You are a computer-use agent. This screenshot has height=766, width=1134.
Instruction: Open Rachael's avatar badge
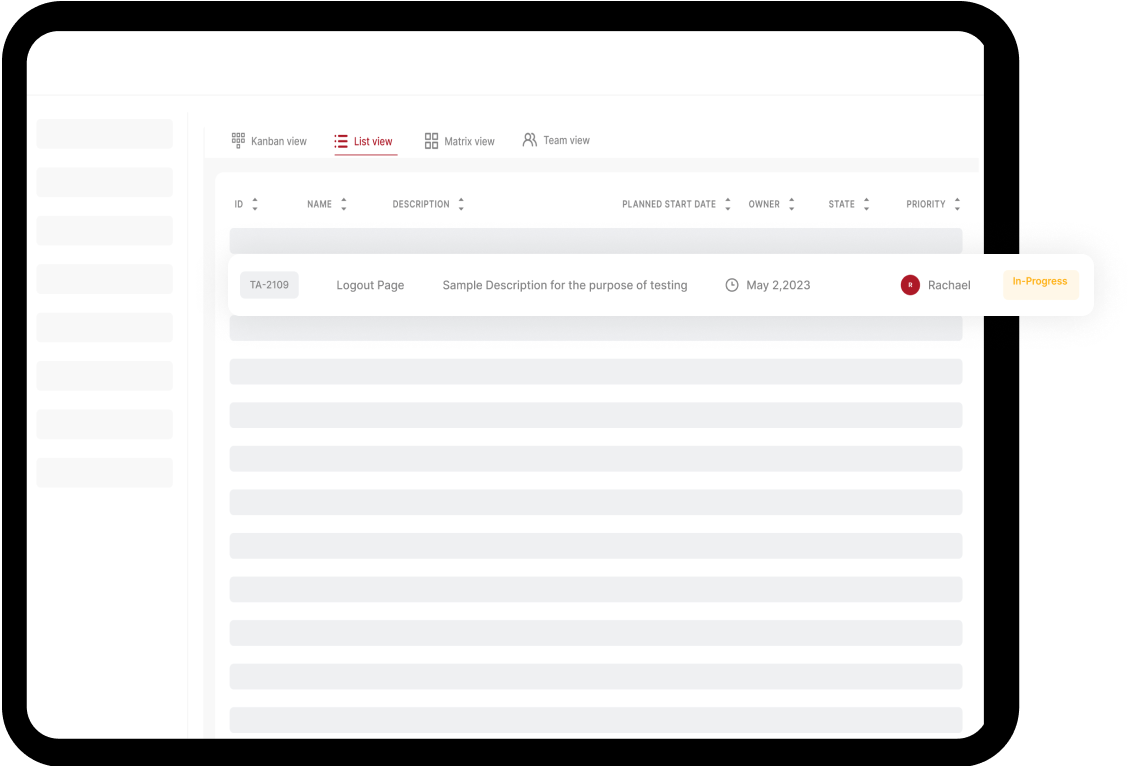pos(909,285)
